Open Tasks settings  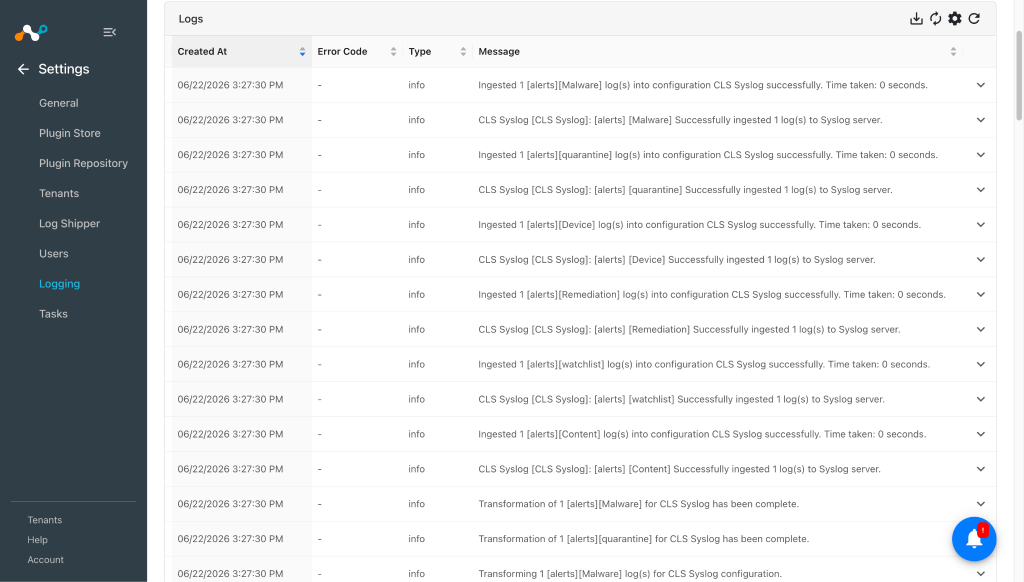pyautogui.click(x=54, y=314)
